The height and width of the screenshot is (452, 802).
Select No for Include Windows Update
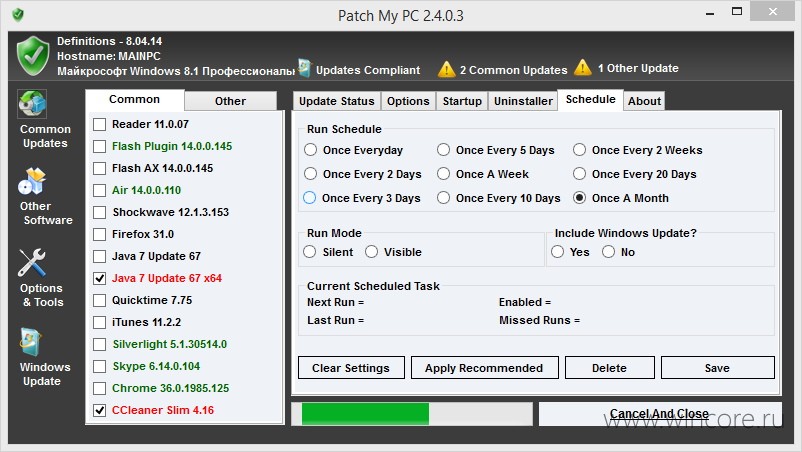click(608, 252)
